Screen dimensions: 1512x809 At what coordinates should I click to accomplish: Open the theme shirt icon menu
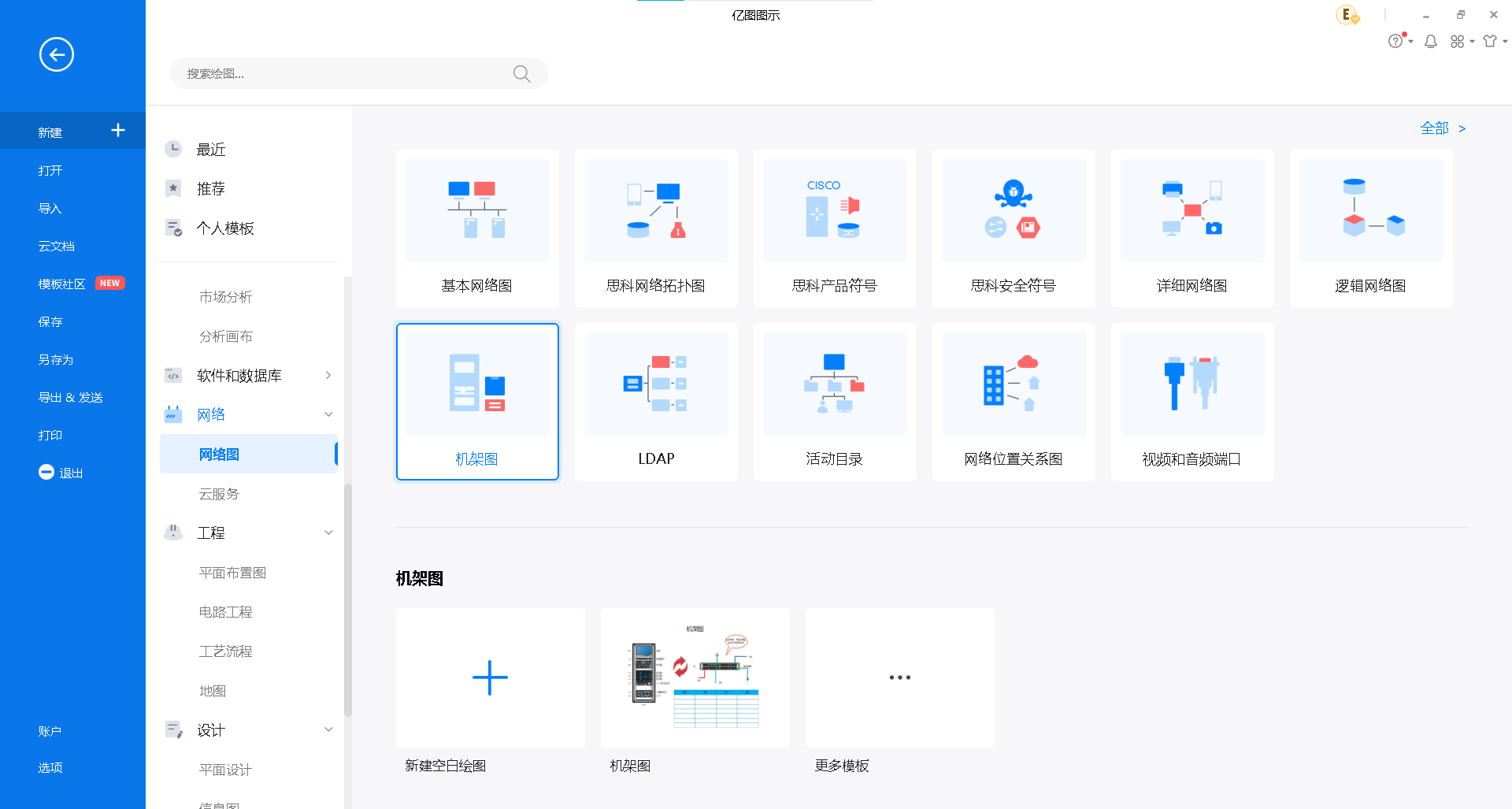[x=1489, y=42]
